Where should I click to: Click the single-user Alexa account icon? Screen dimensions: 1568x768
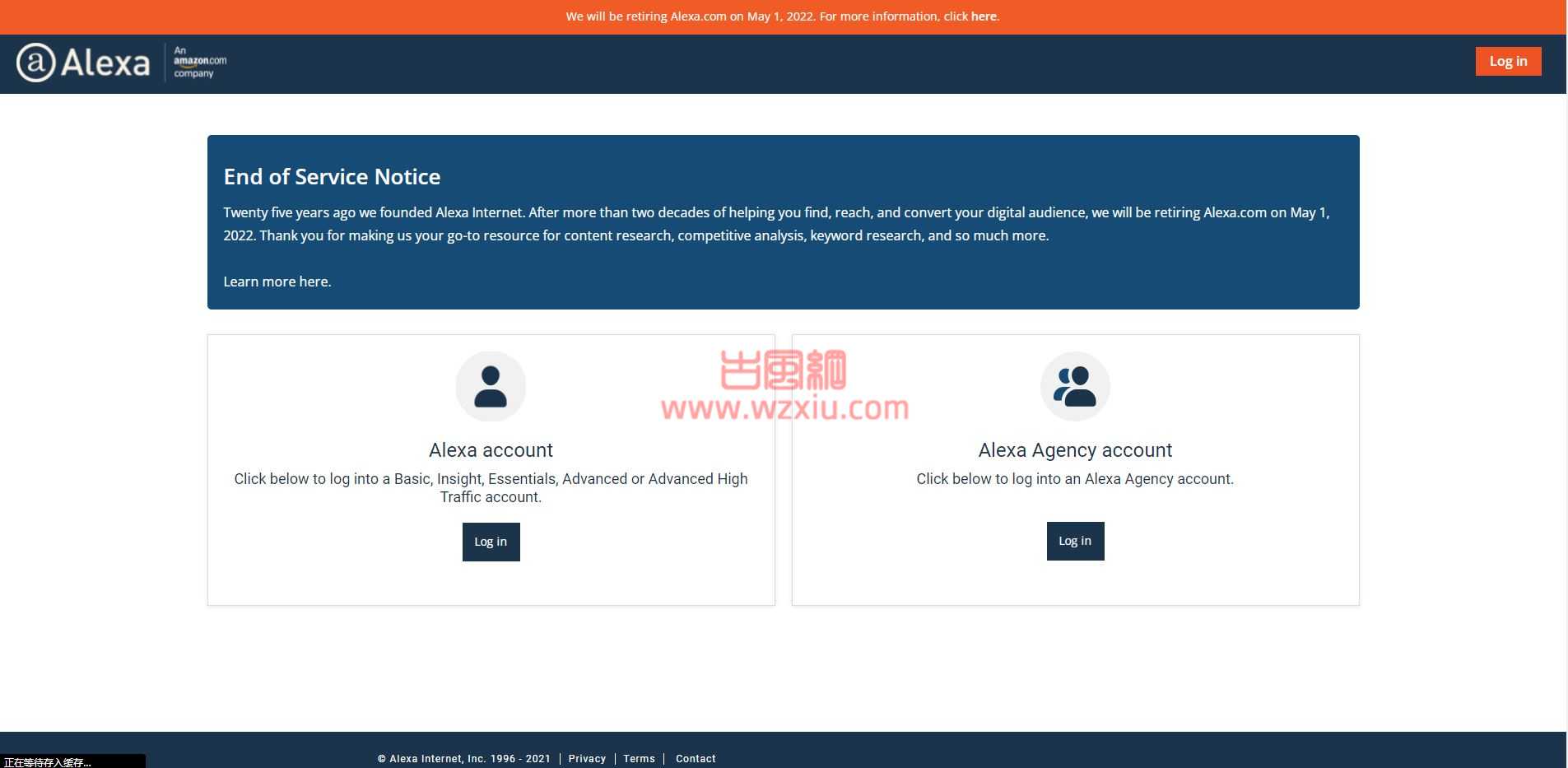pyautogui.click(x=491, y=386)
